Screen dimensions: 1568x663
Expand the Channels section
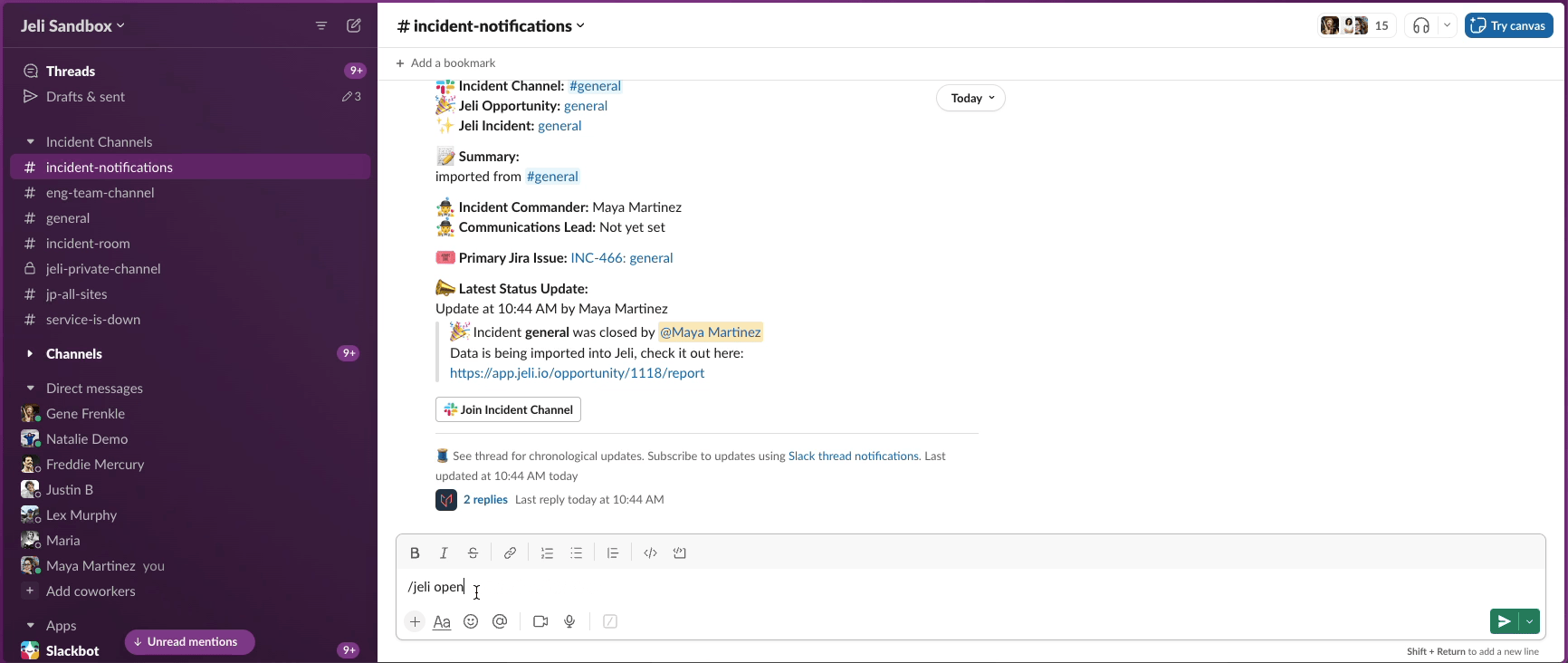click(x=30, y=353)
